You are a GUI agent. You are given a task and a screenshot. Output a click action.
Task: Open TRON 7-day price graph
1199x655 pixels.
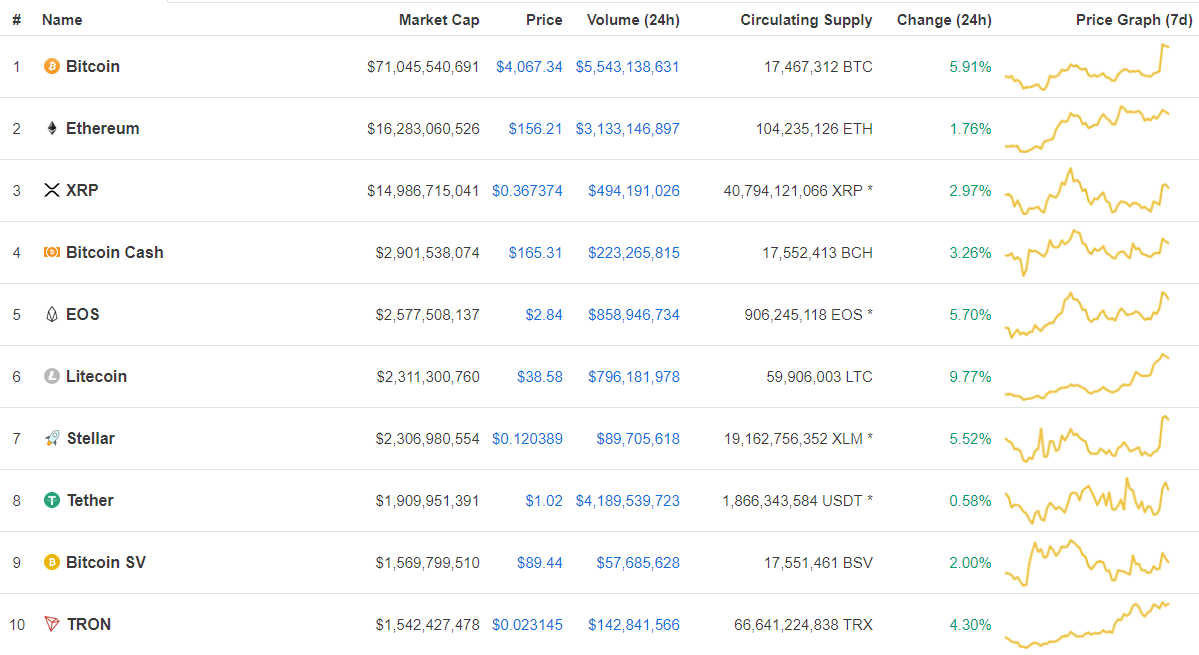(x=1087, y=624)
